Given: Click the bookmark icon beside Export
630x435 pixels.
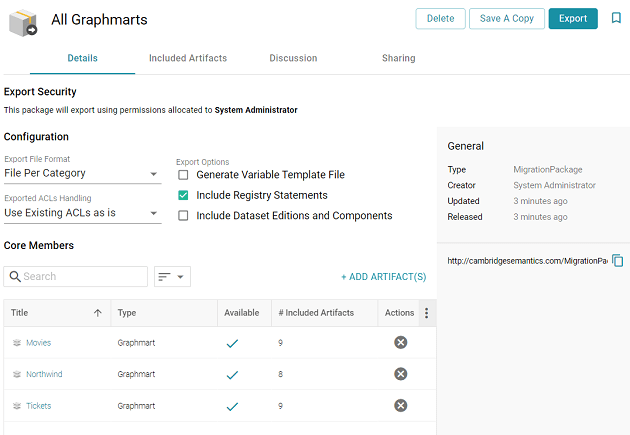Looking at the screenshot, I should point(616,18).
